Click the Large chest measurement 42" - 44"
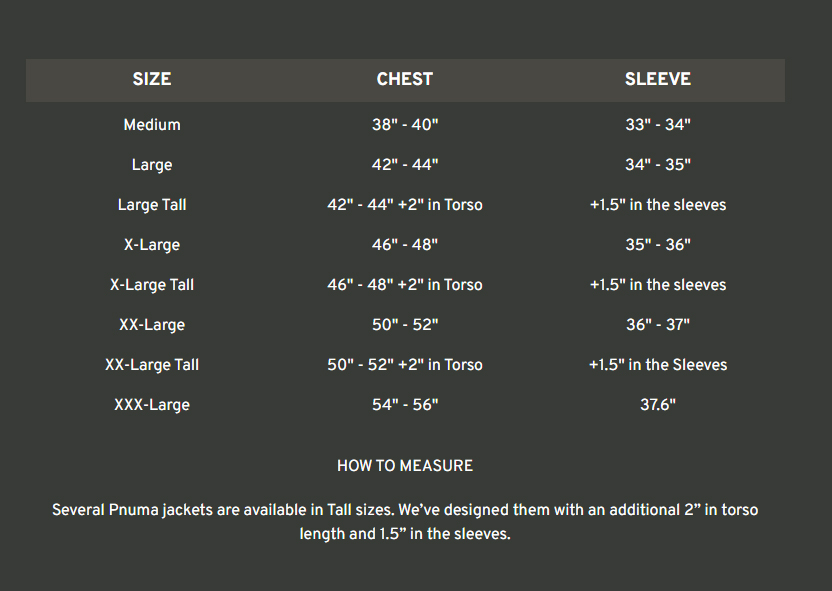 (x=405, y=165)
